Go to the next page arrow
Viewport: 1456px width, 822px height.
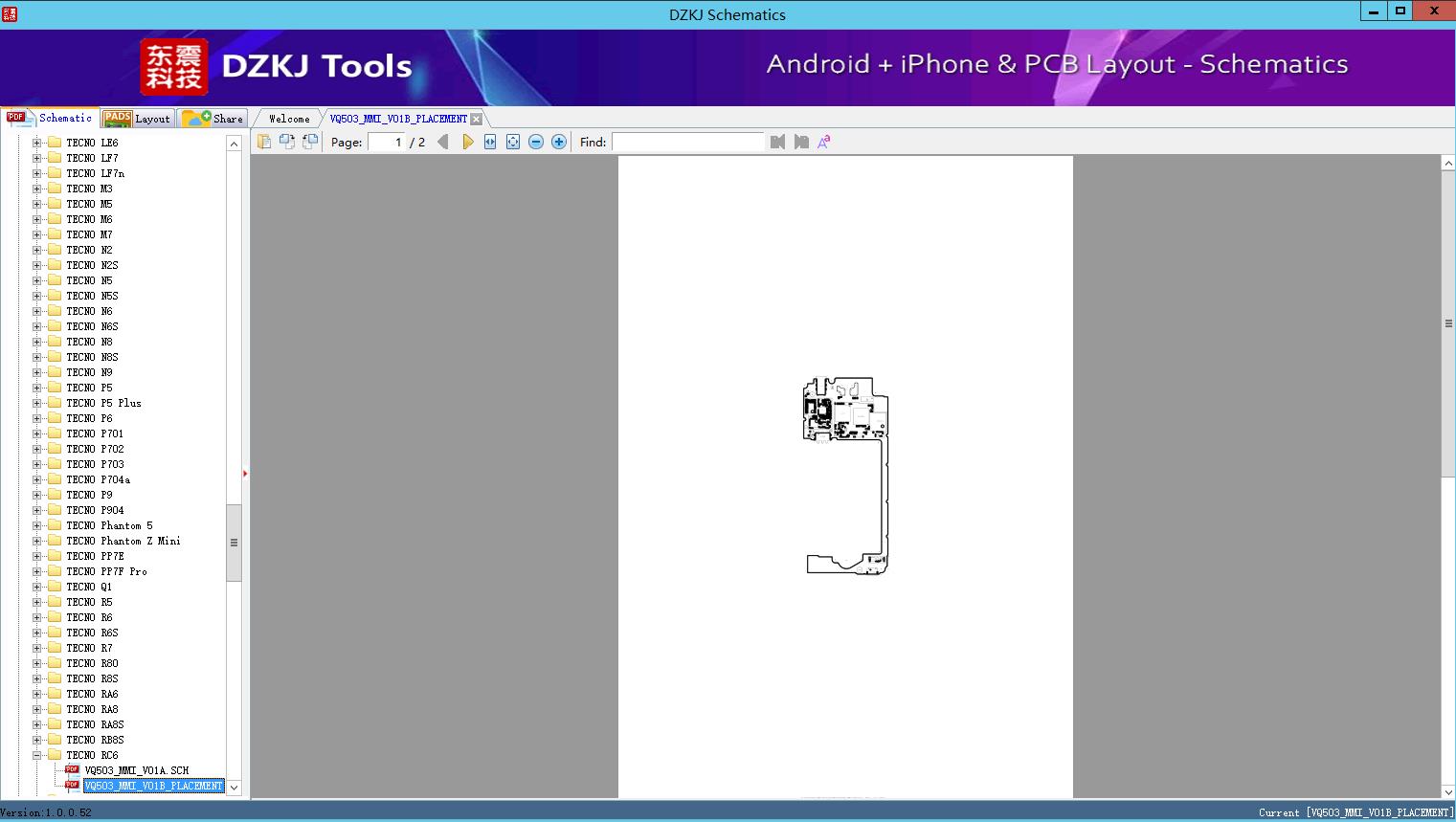click(x=467, y=142)
